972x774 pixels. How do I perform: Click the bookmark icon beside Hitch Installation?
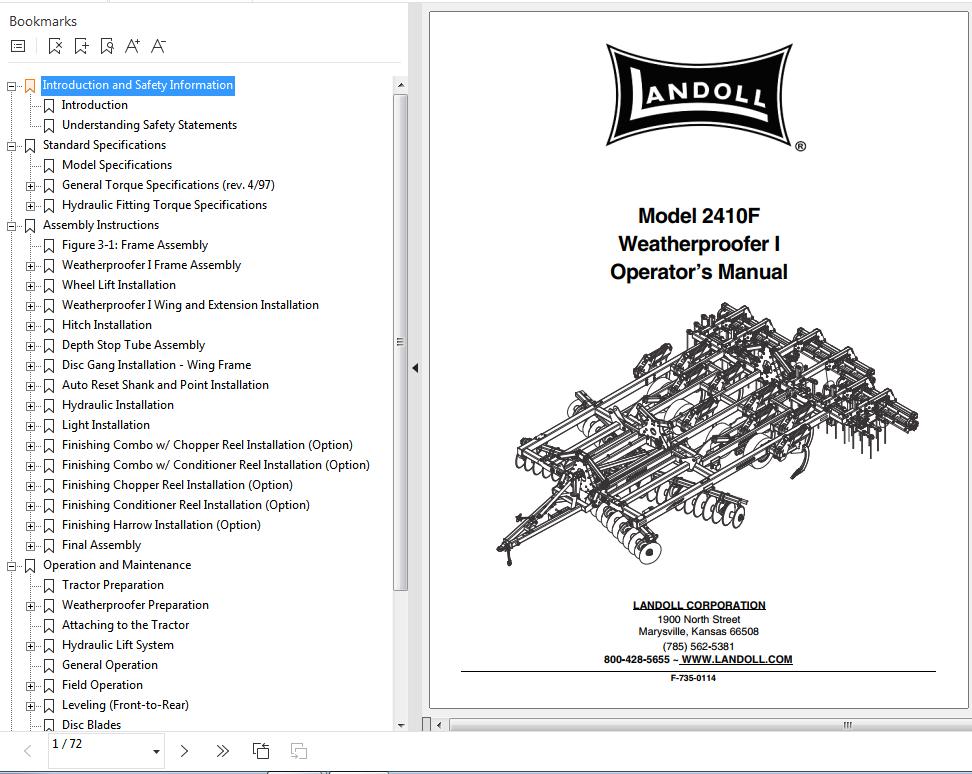pyautogui.click(x=49, y=326)
